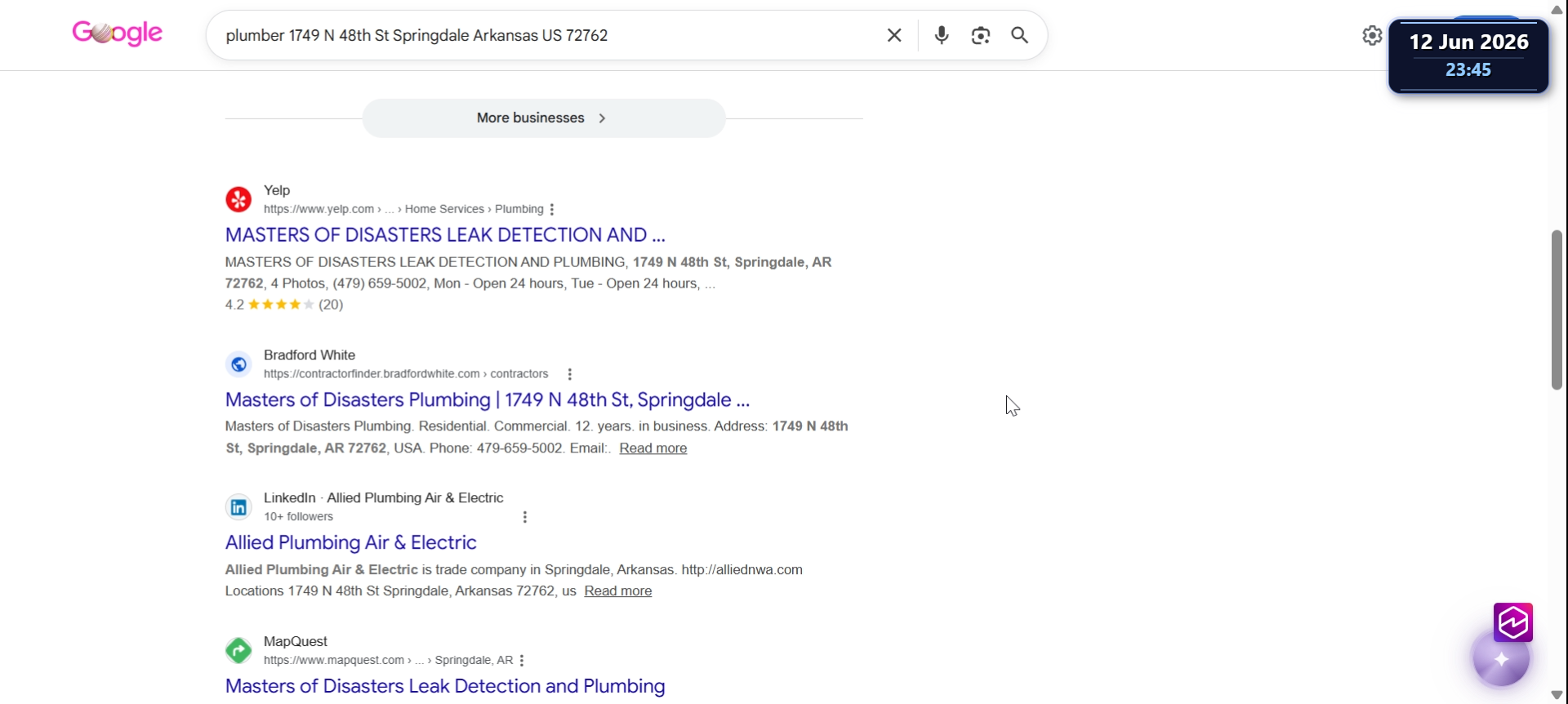Click the '10+ followers' LinkedIn text
The height and width of the screenshot is (704, 1568).
(298, 517)
